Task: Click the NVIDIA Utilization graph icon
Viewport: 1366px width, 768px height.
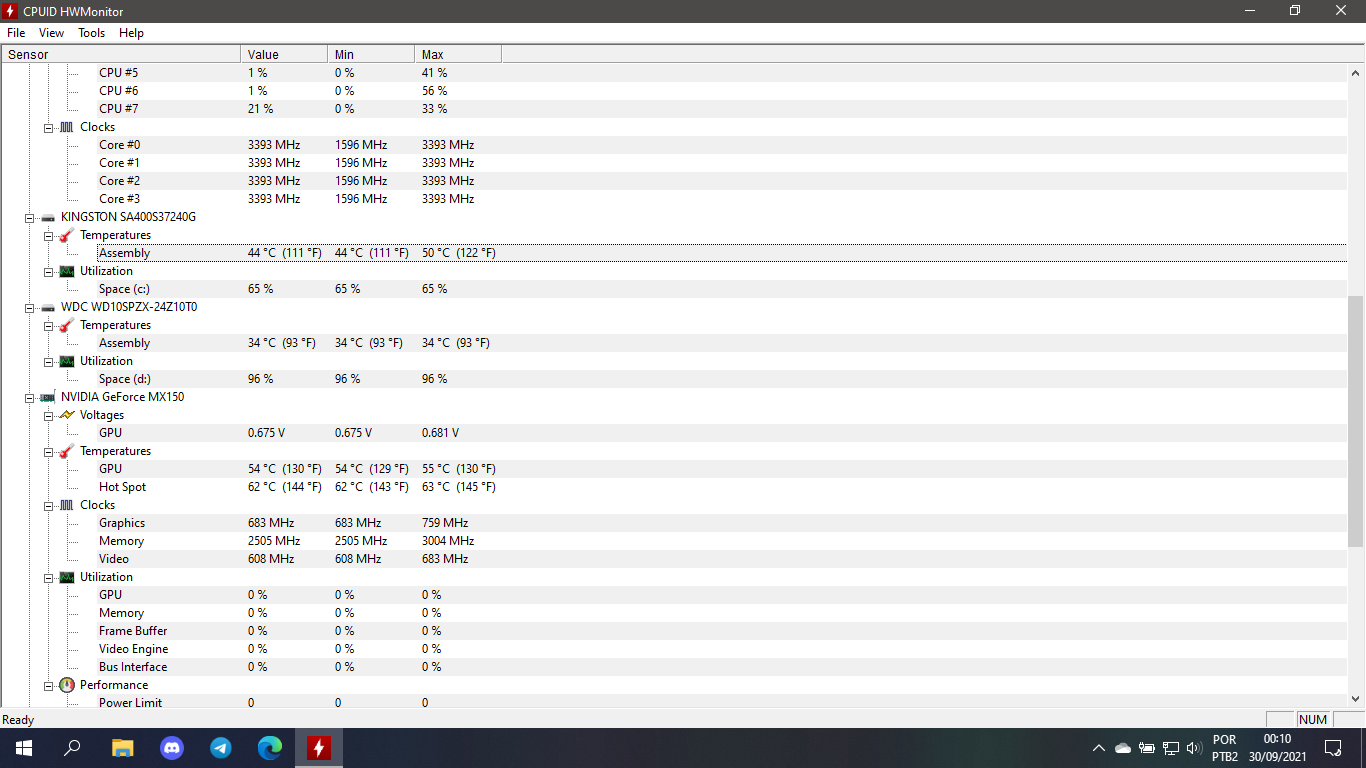Action: (66, 577)
